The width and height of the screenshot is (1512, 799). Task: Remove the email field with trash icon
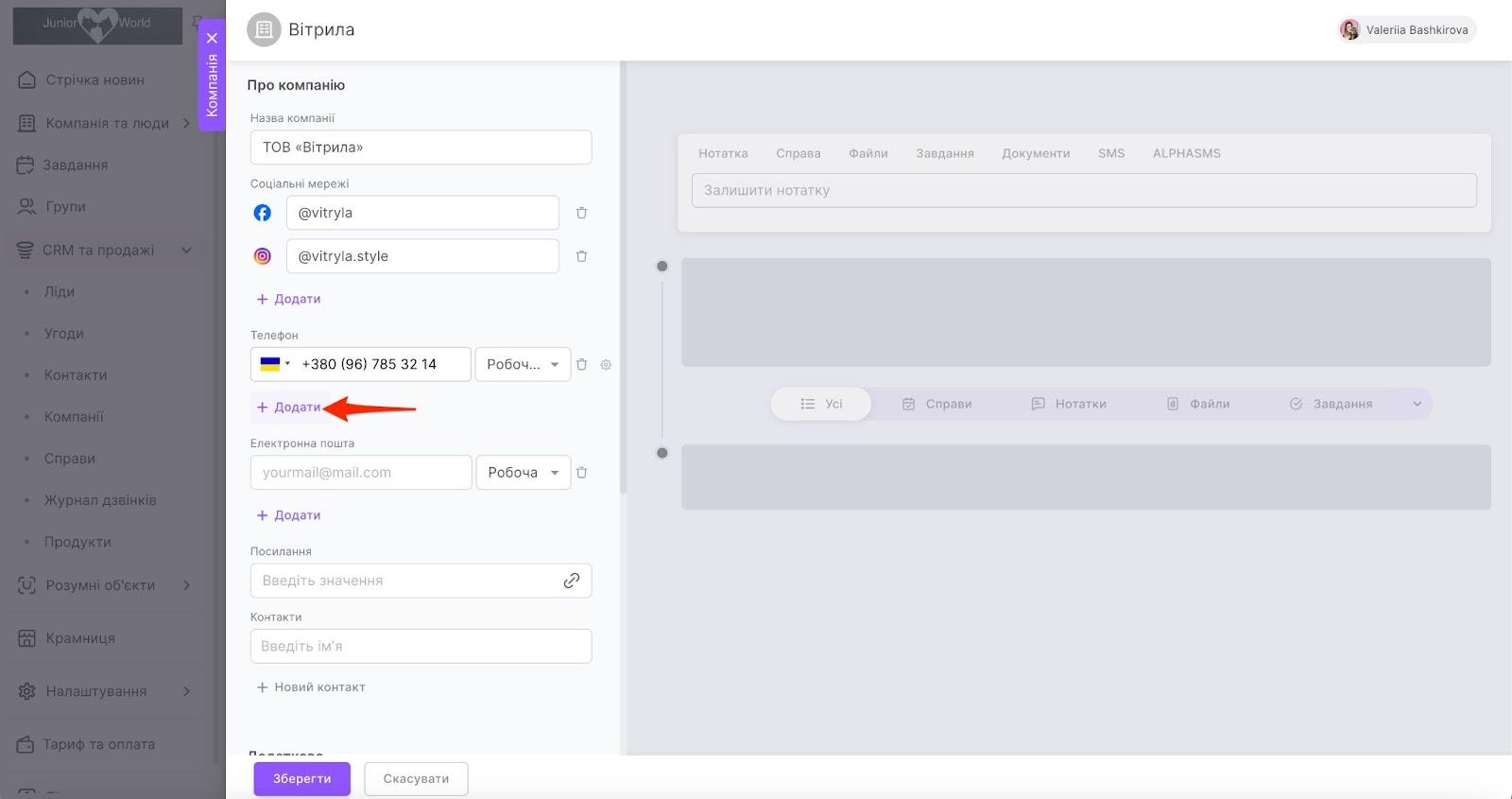pyautogui.click(x=581, y=473)
